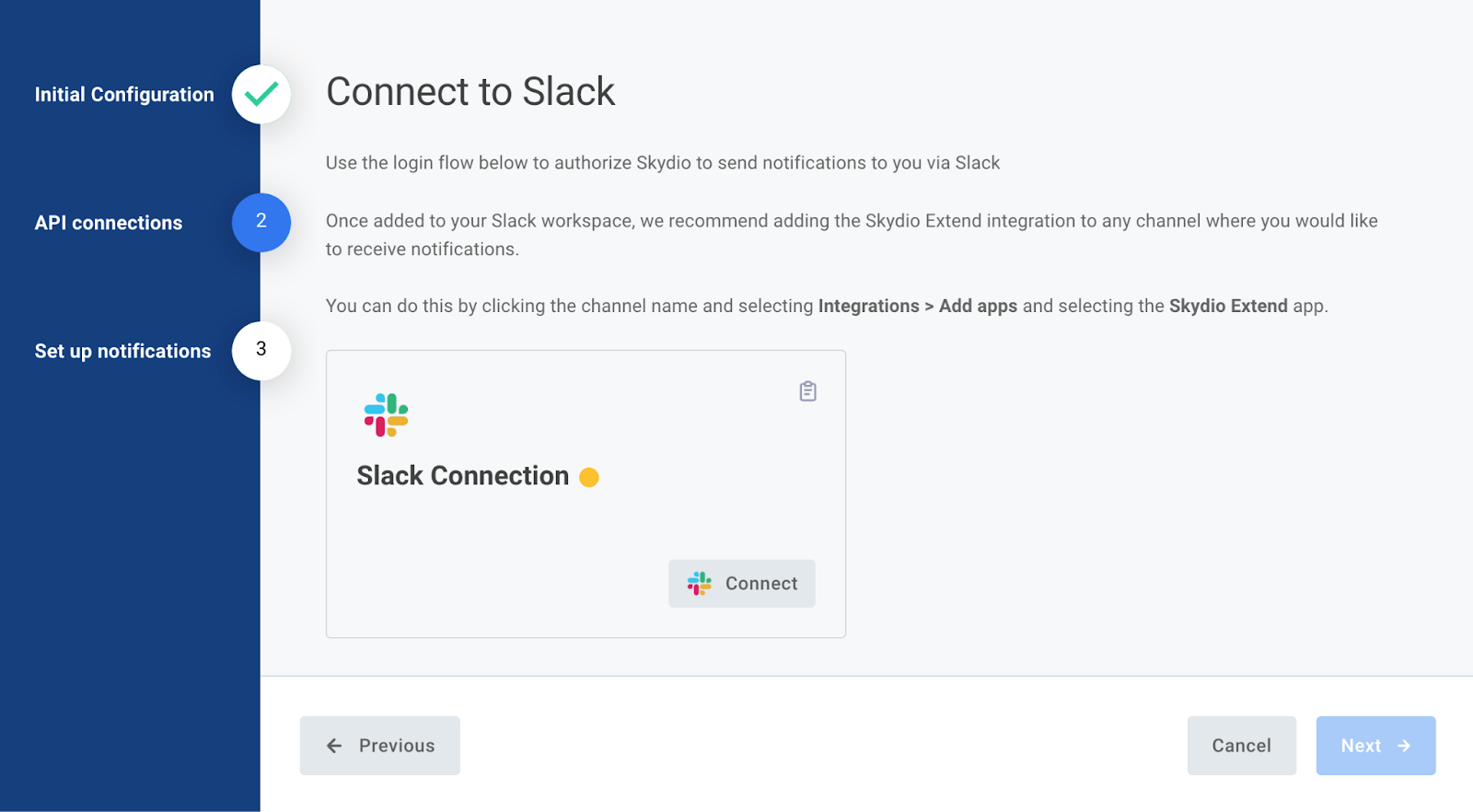The height and width of the screenshot is (812, 1473).
Task: Click the clipboard icon in Slack card
Action: 807,391
